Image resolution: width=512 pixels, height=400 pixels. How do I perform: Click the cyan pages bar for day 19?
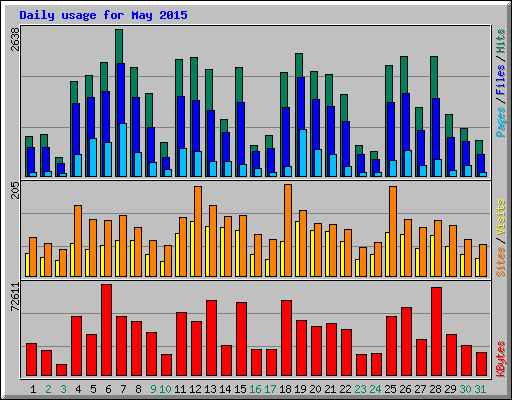(x=303, y=153)
